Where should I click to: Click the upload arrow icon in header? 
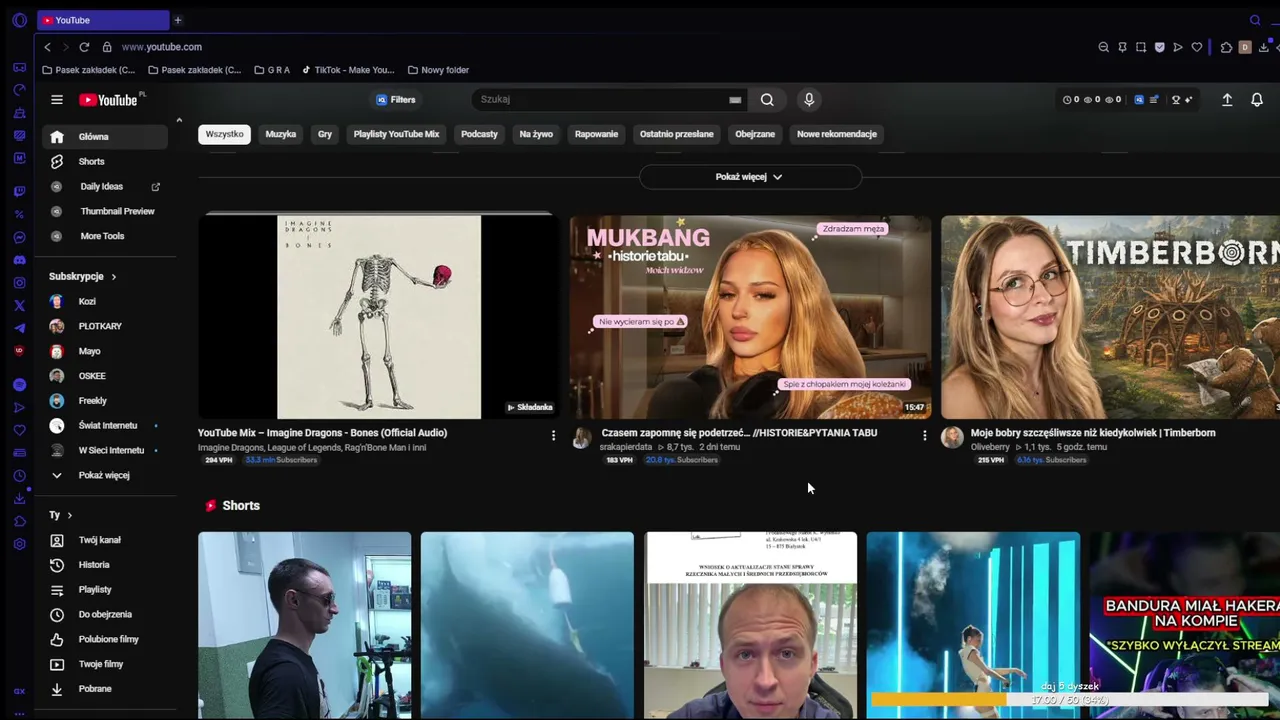(1227, 100)
